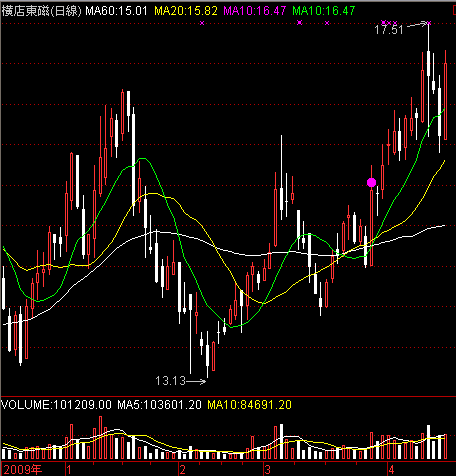
Task: Select the magenta MA10:16.47 indicator label
Action: click(255, 11)
